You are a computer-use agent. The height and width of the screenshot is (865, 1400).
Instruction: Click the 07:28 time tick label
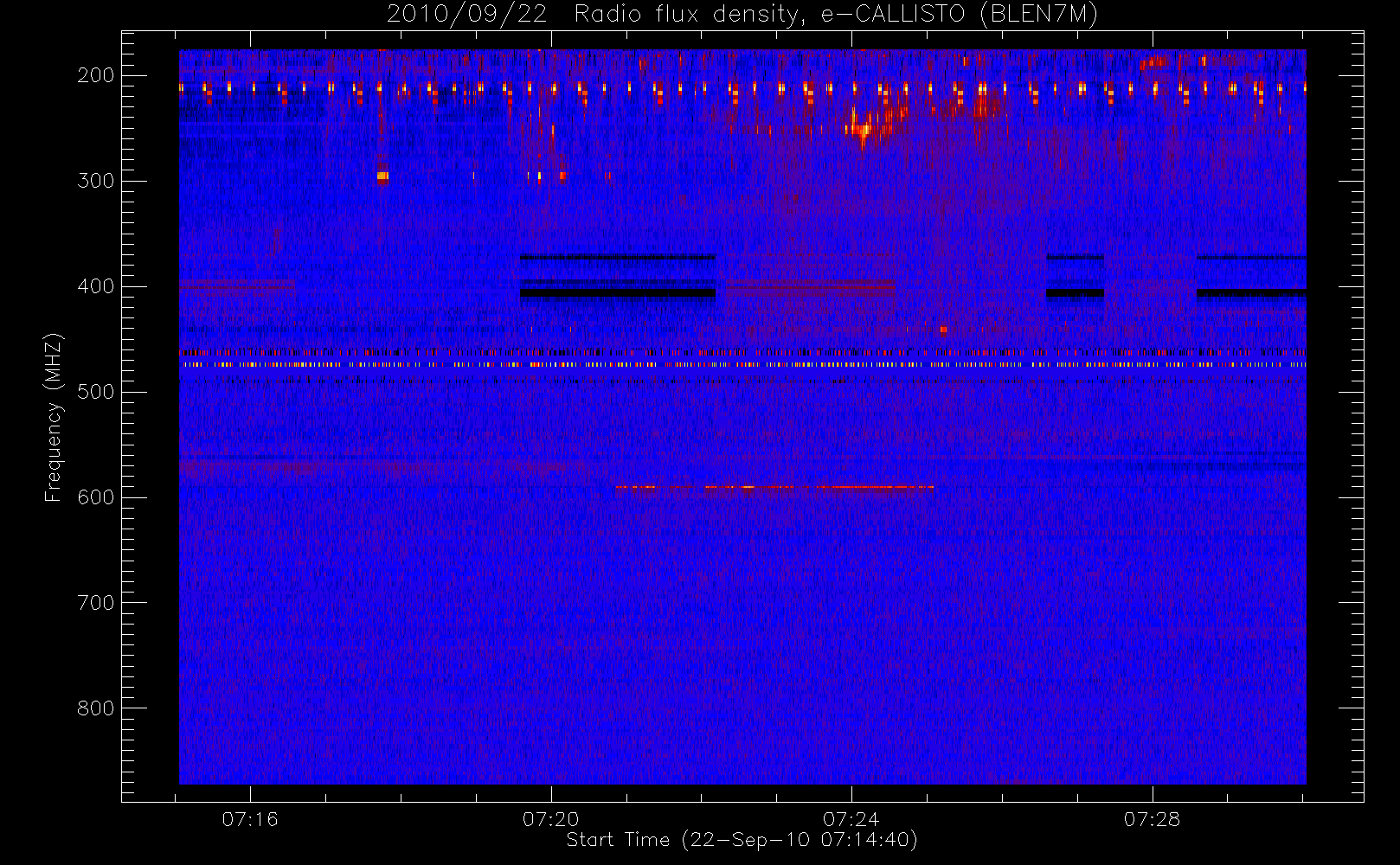[x=1152, y=819]
